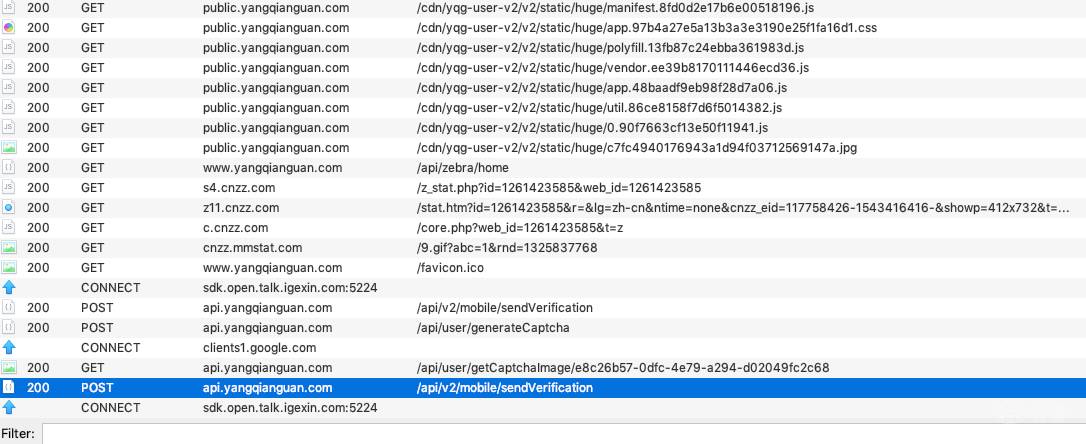Click the 200 status of /favicon.ico row
1086x444 pixels.
(x=38, y=267)
